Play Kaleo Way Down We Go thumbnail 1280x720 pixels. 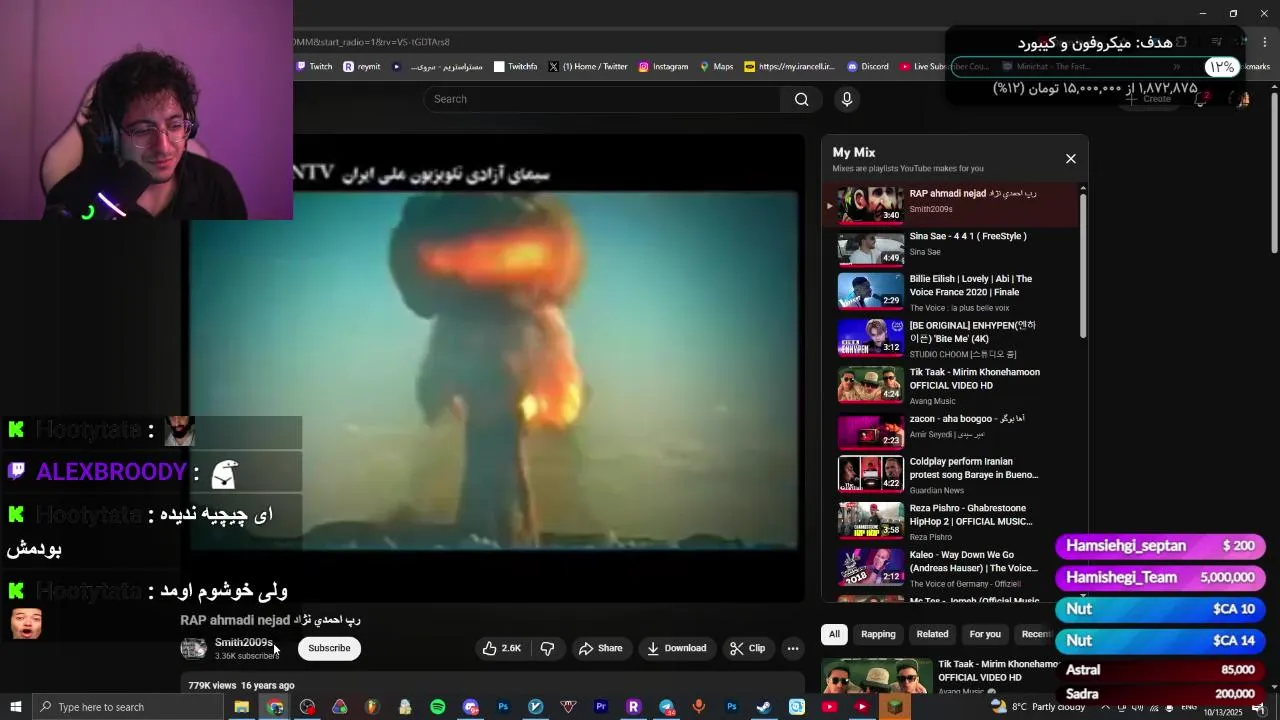point(870,566)
